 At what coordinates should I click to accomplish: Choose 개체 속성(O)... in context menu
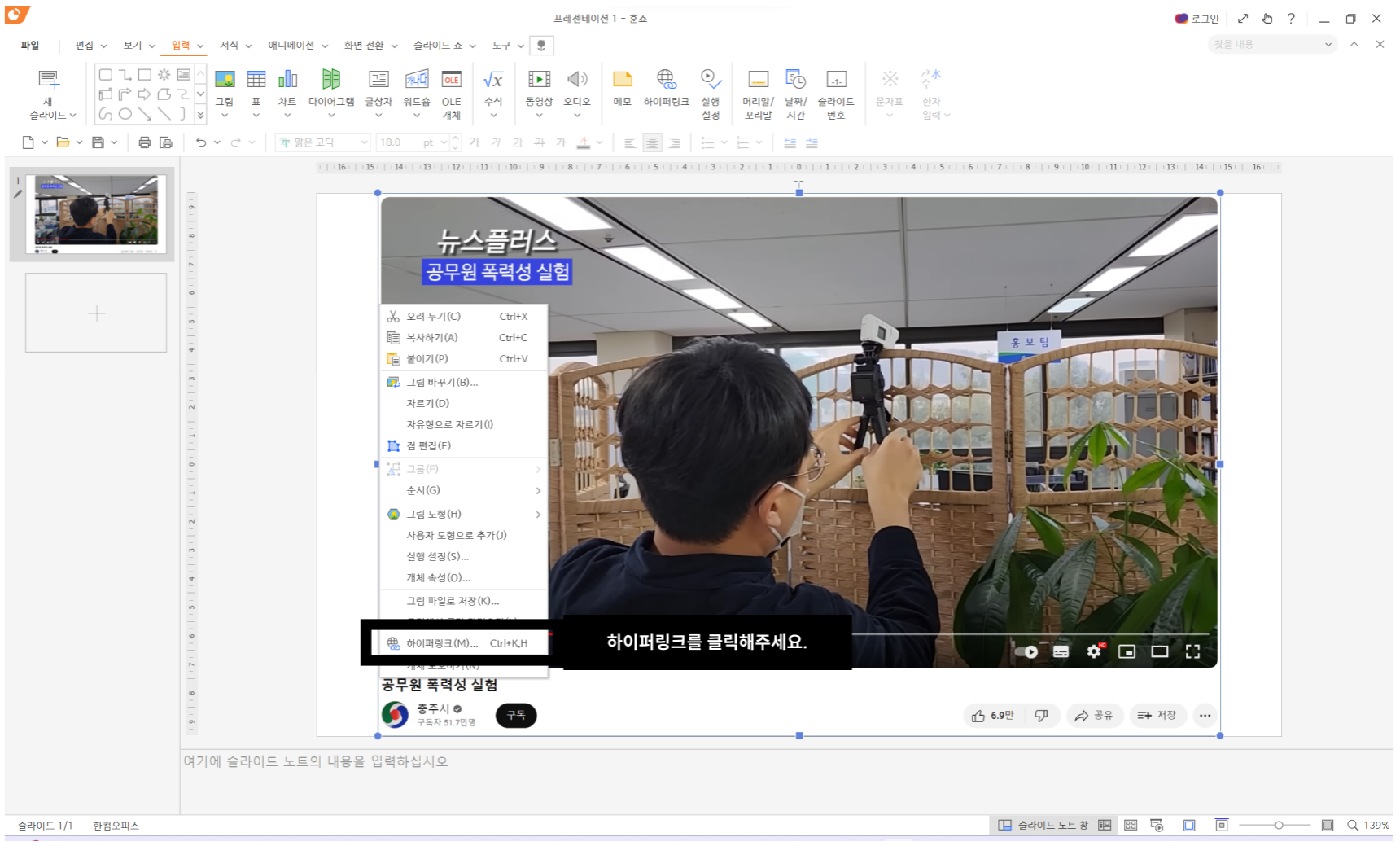pos(463,577)
